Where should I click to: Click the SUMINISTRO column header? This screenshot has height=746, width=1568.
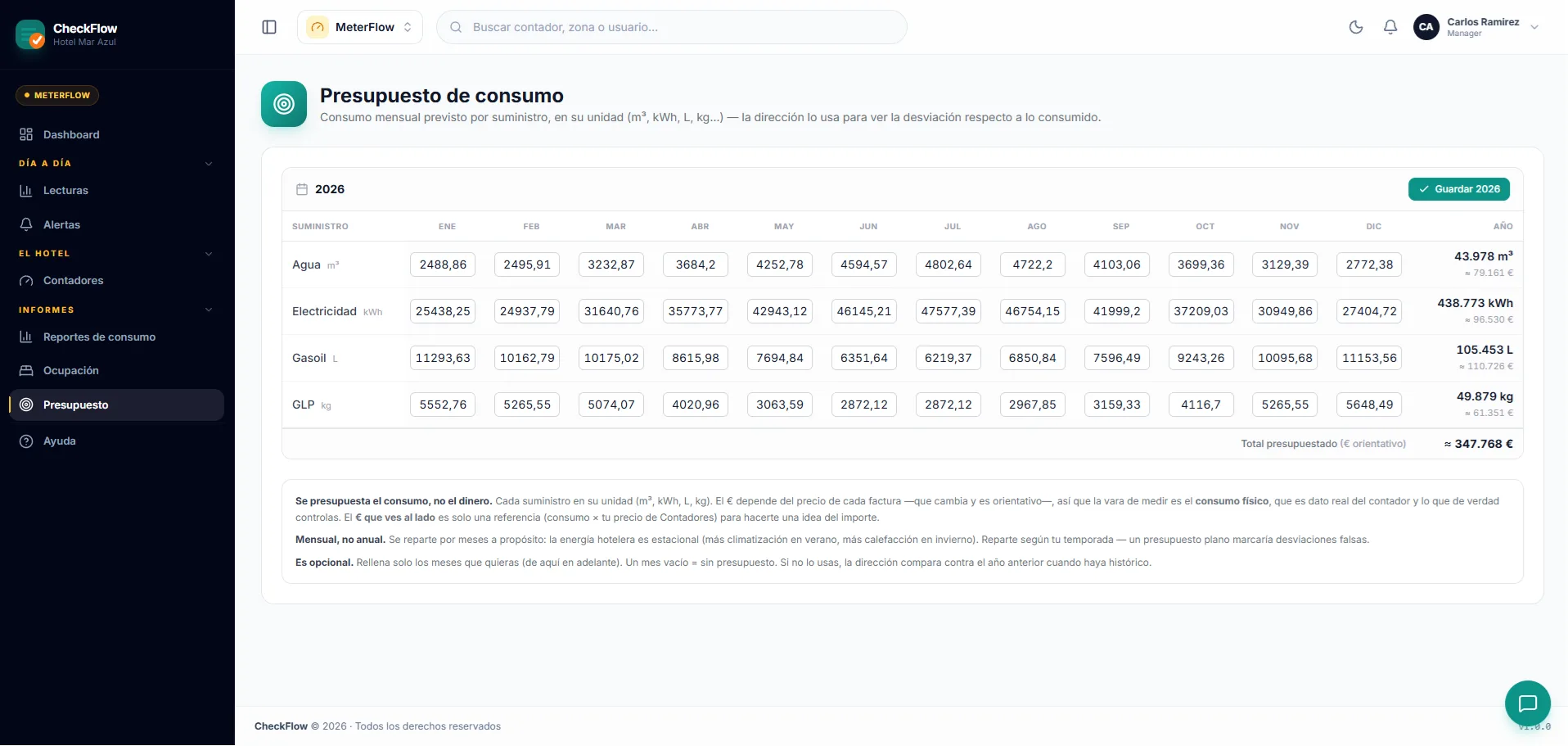coord(320,226)
